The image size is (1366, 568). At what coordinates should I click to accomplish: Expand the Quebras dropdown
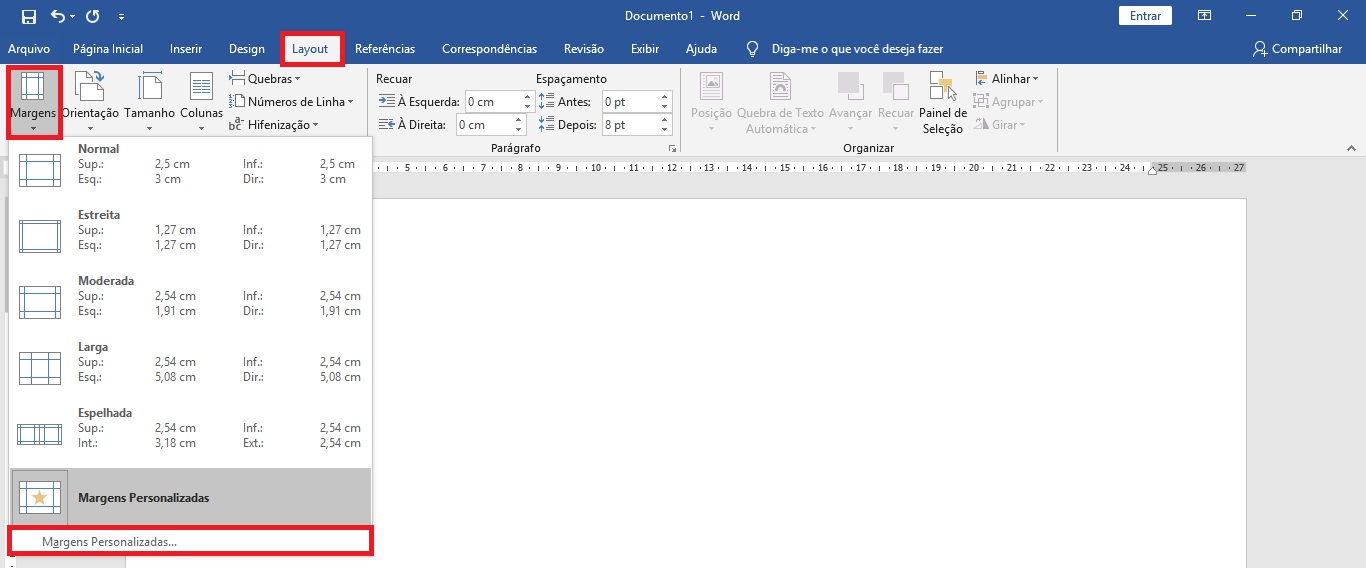[265, 79]
